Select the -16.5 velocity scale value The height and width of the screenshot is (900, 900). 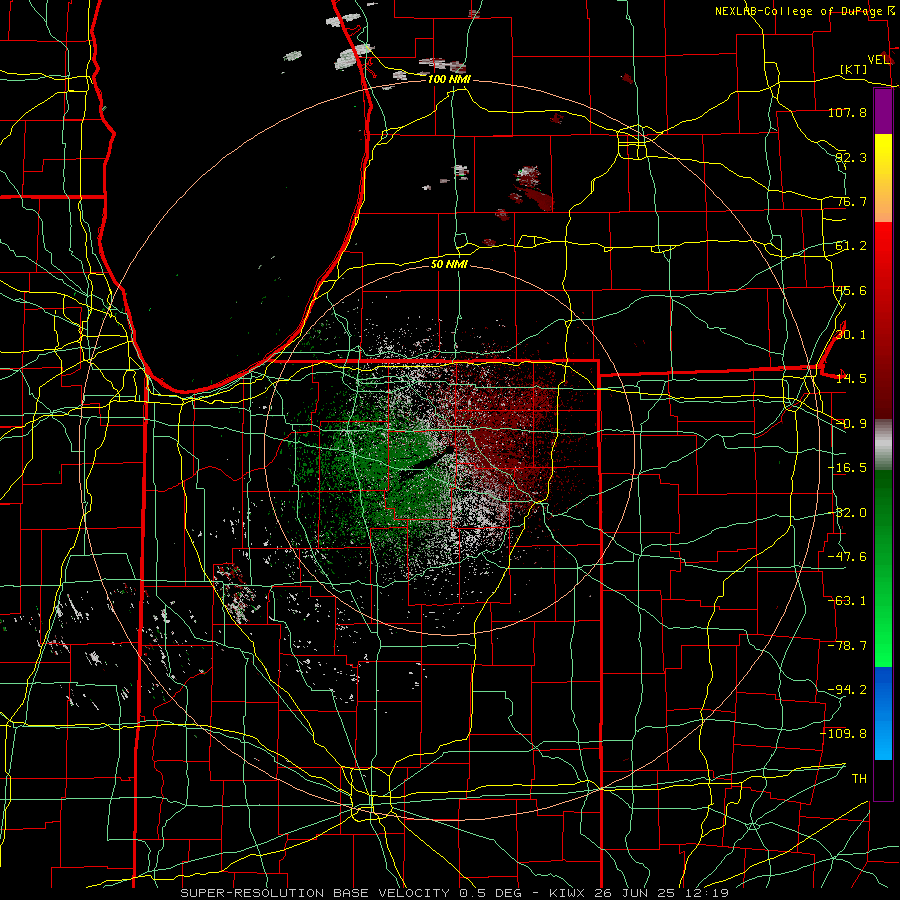coord(847,468)
